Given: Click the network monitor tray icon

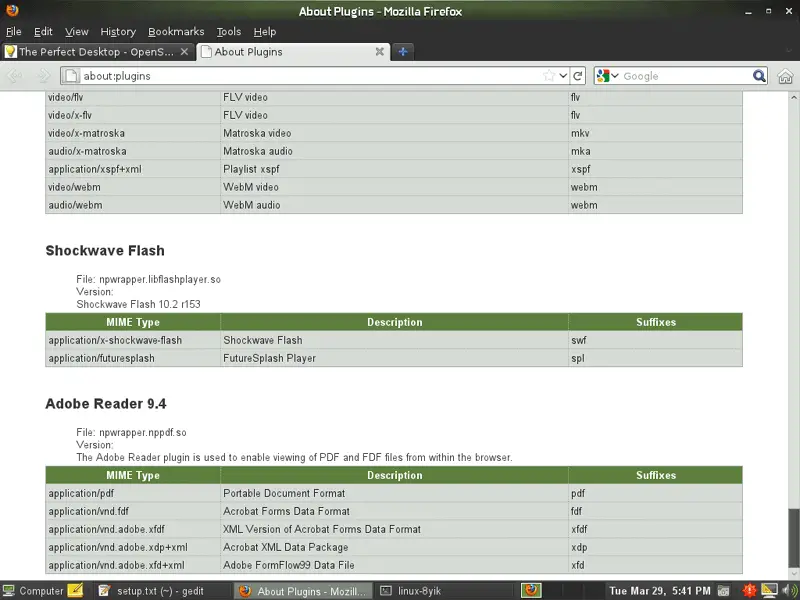Looking at the screenshot, I should 769,590.
